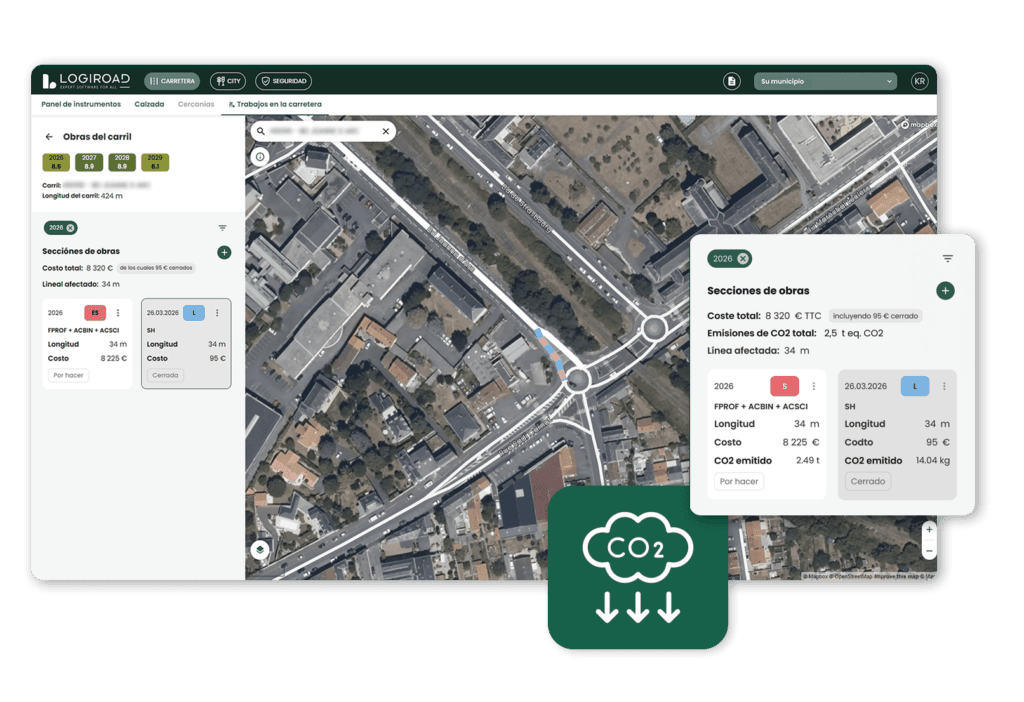Viewport: 1024px width, 702px height.
Task: Switch to Calzada tab
Action: 149,104
